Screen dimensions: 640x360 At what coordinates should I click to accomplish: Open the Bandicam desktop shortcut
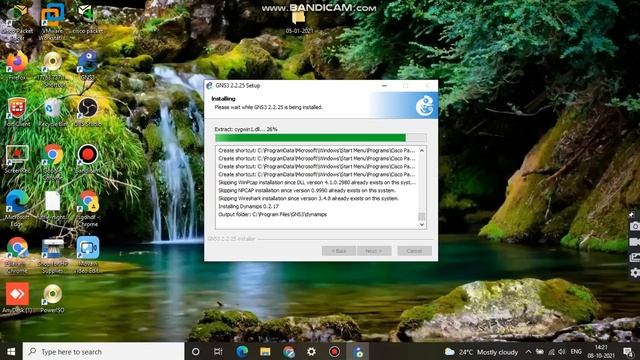pyautogui.click(x=88, y=159)
